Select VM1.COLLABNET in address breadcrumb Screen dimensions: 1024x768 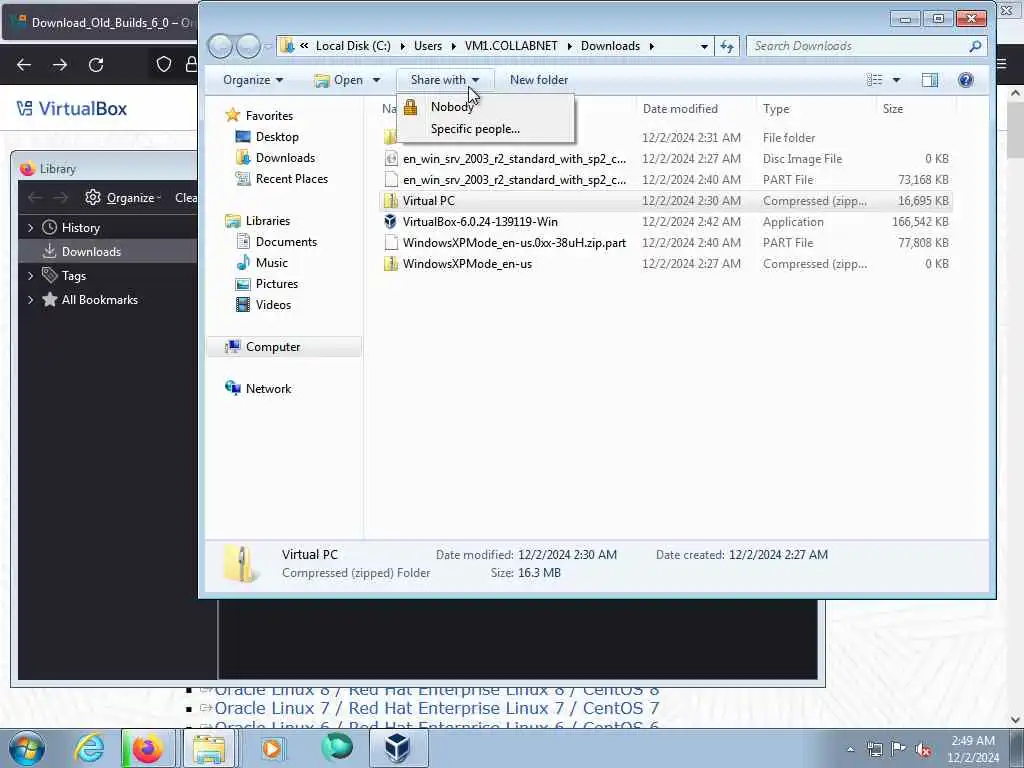(x=511, y=46)
